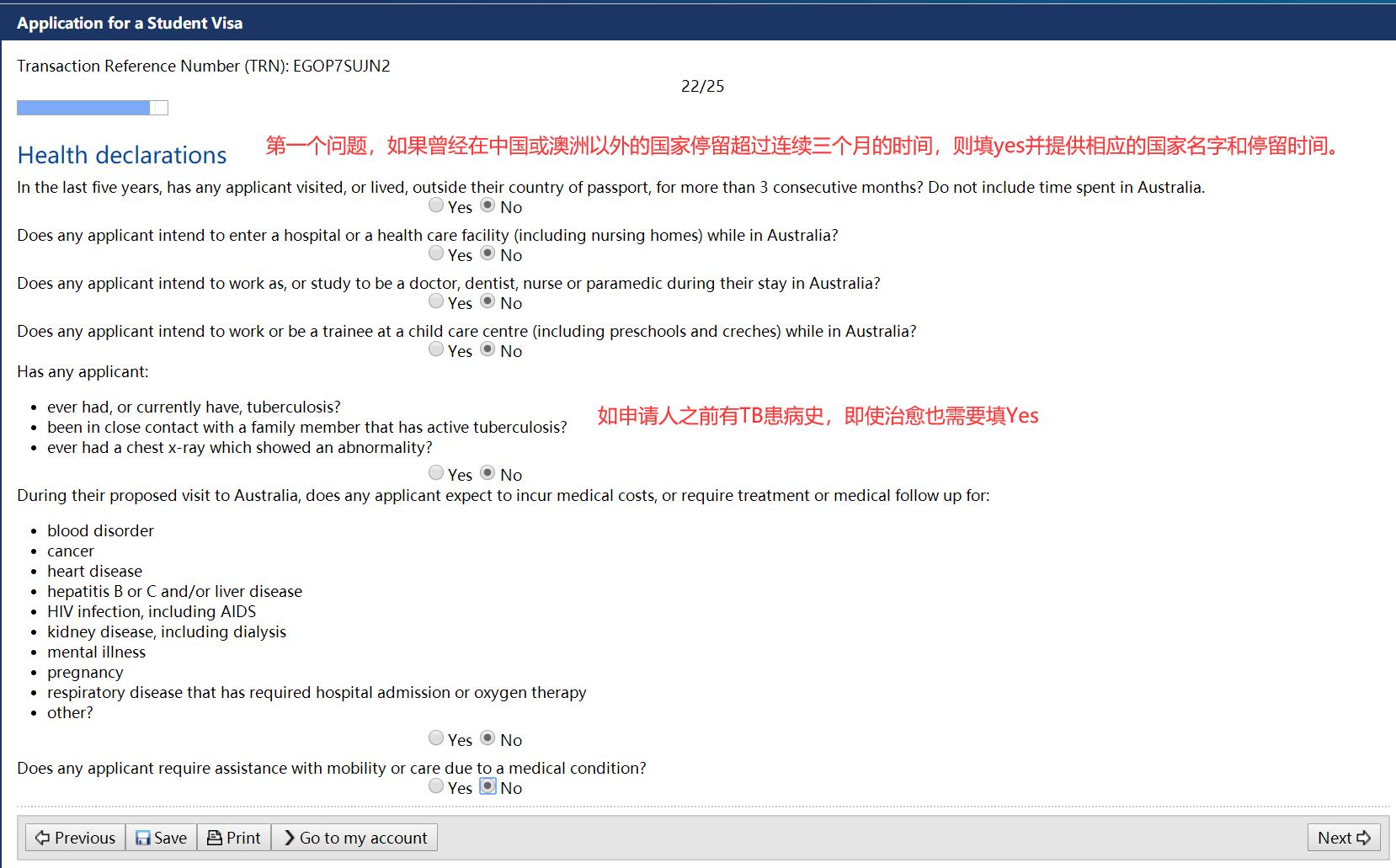Click 'HIV infection, including AIDS' item
Screen dimensions: 1396x868
152,611
